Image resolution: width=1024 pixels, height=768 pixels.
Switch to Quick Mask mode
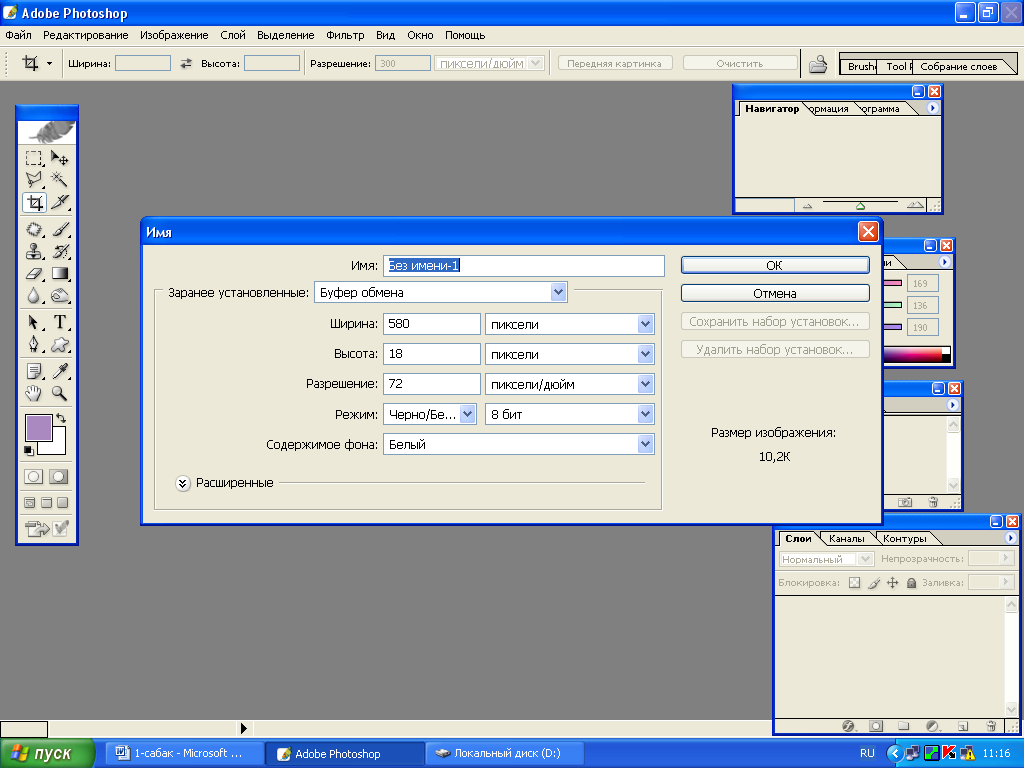coord(59,477)
